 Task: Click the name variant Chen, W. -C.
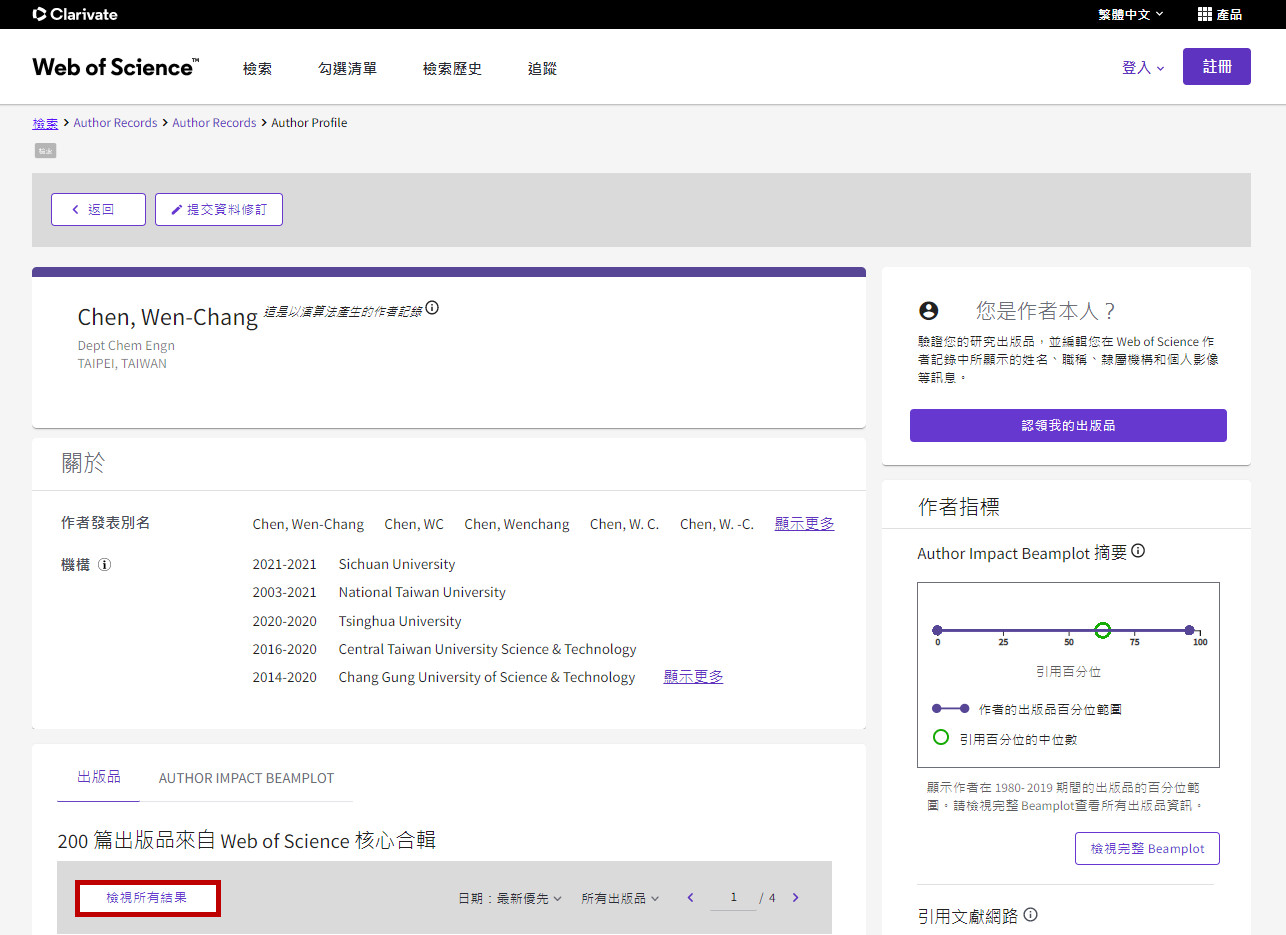717,524
